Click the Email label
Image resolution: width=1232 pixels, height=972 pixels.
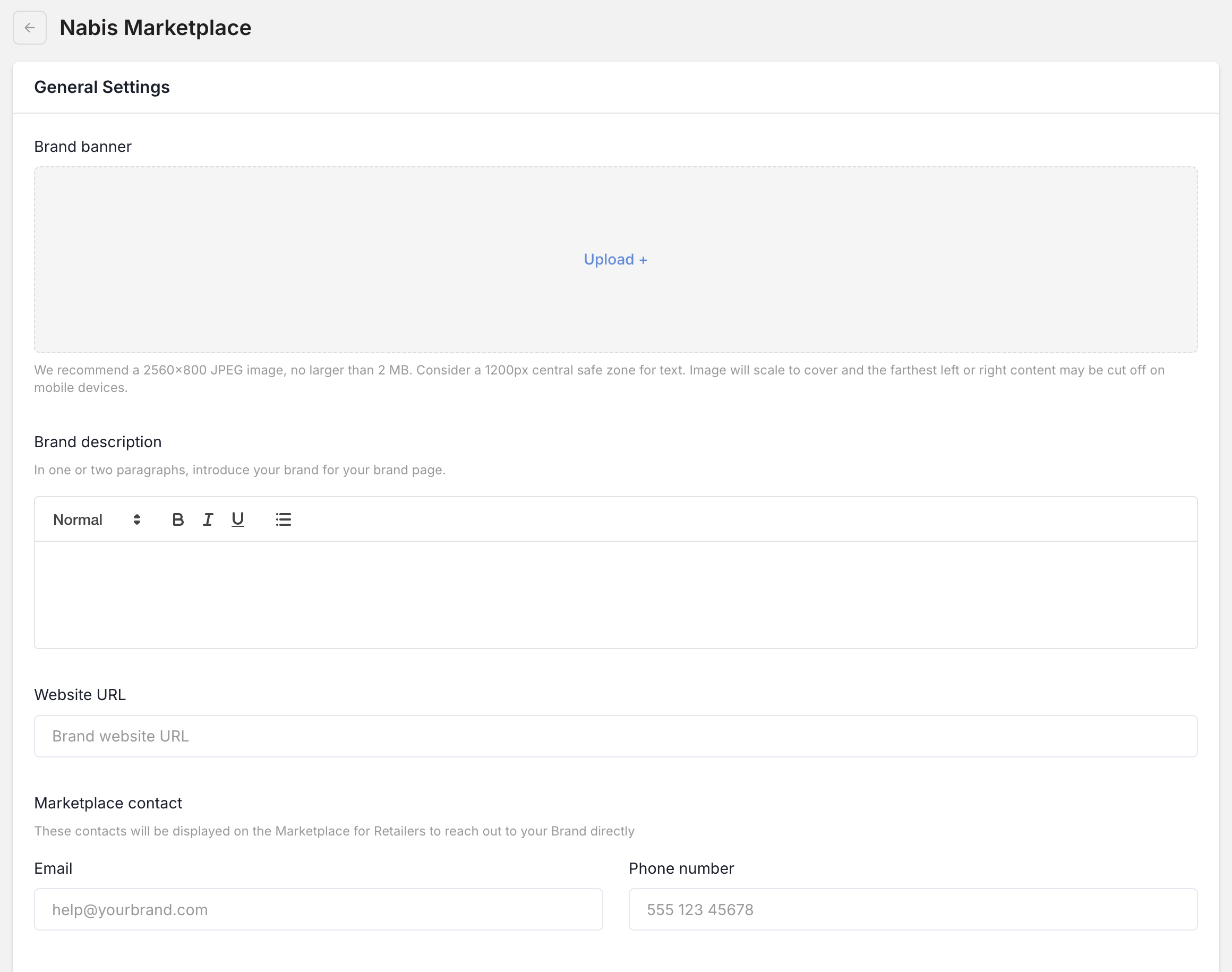pyautogui.click(x=54, y=868)
